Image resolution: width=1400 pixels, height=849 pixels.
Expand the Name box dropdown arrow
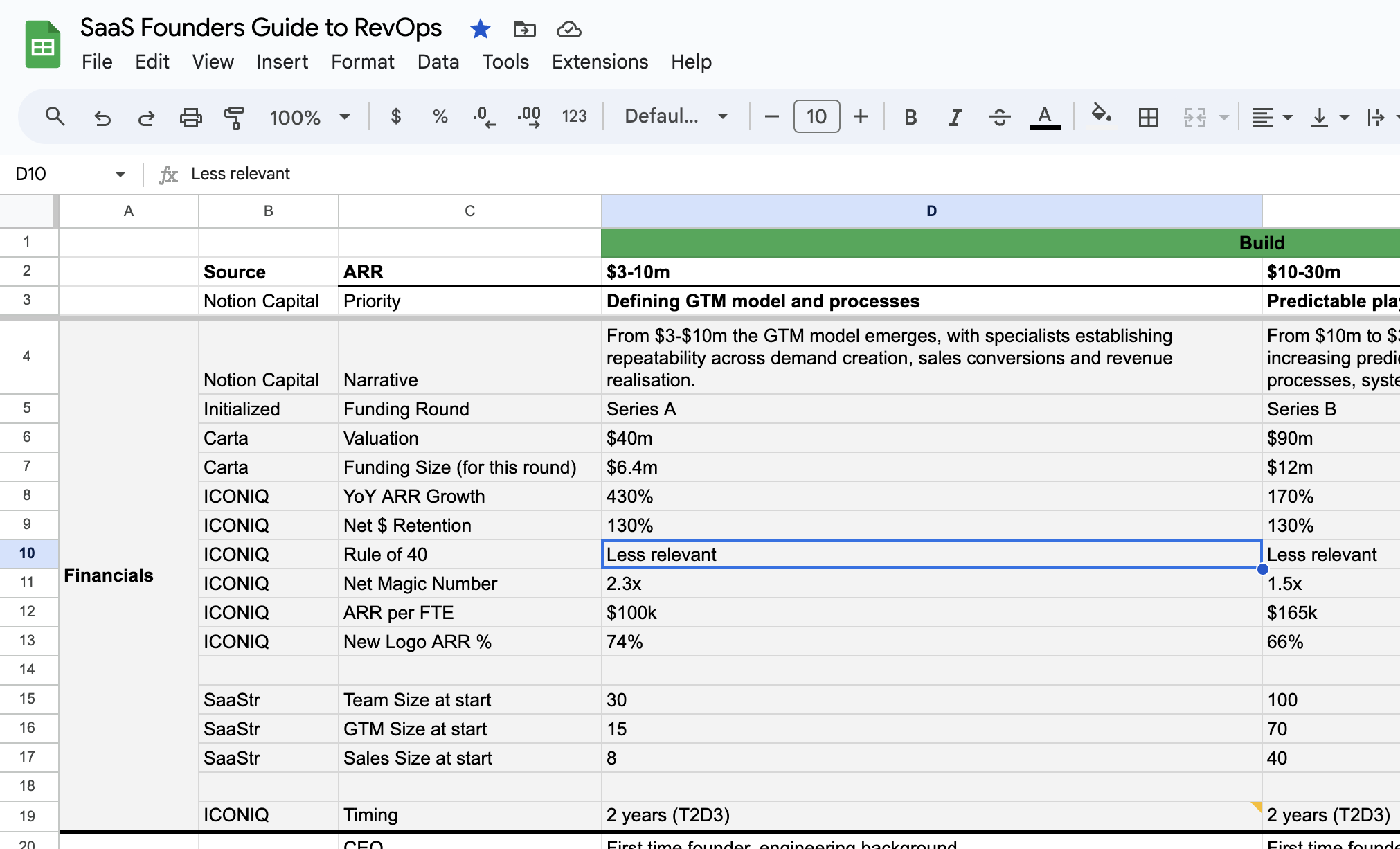(120, 174)
